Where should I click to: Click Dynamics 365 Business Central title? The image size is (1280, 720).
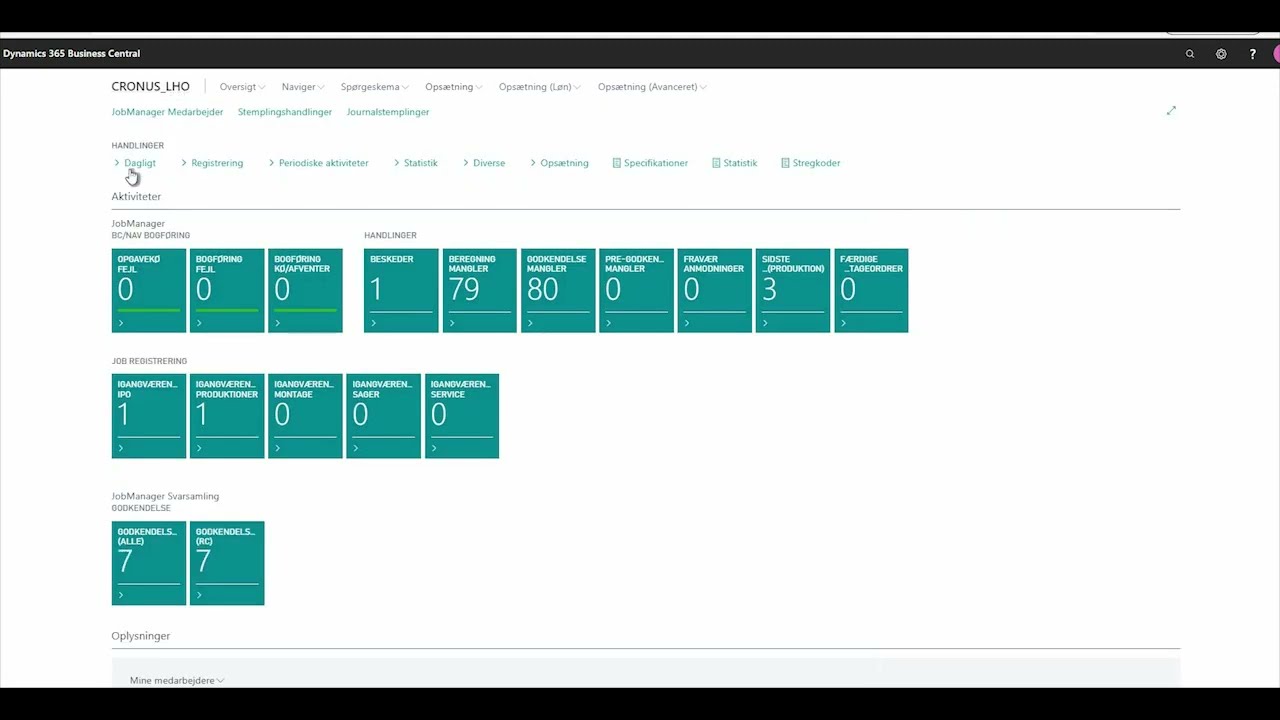click(71, 54)
